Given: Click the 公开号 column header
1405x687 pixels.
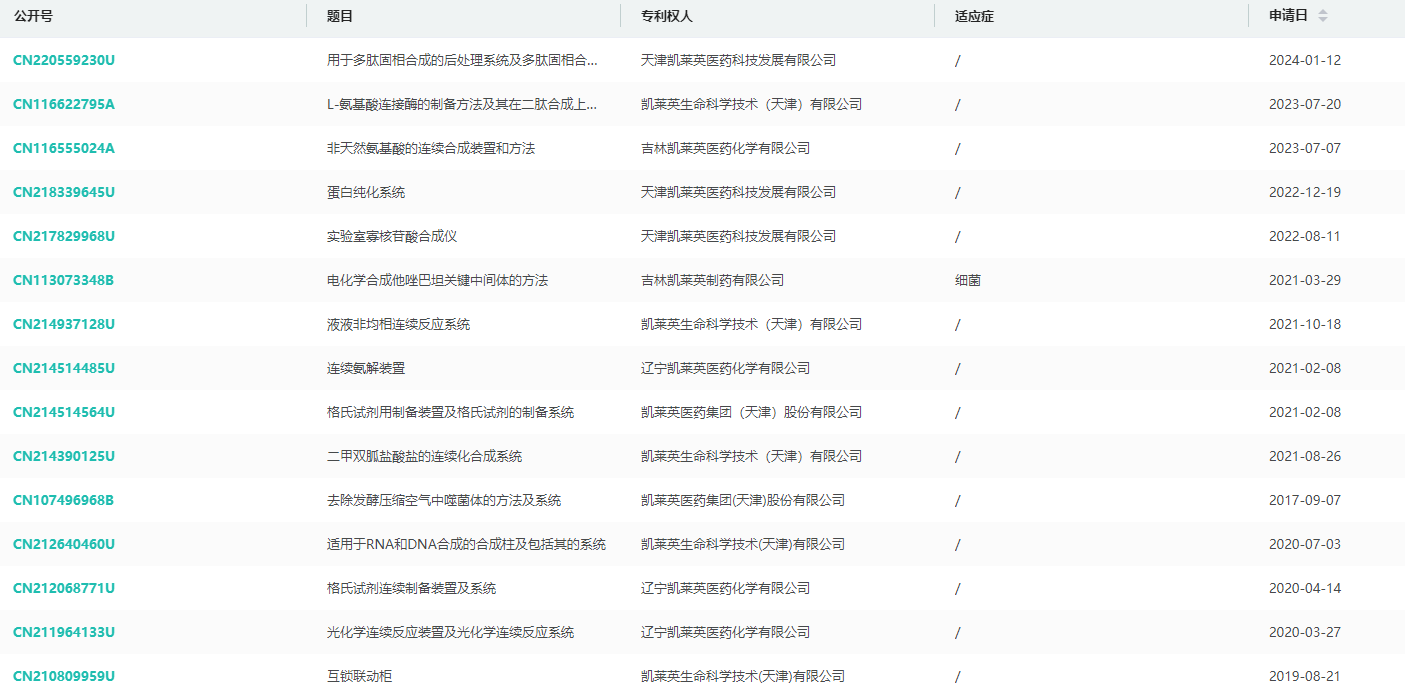Looking at the screenshot, I should (33, 16).
